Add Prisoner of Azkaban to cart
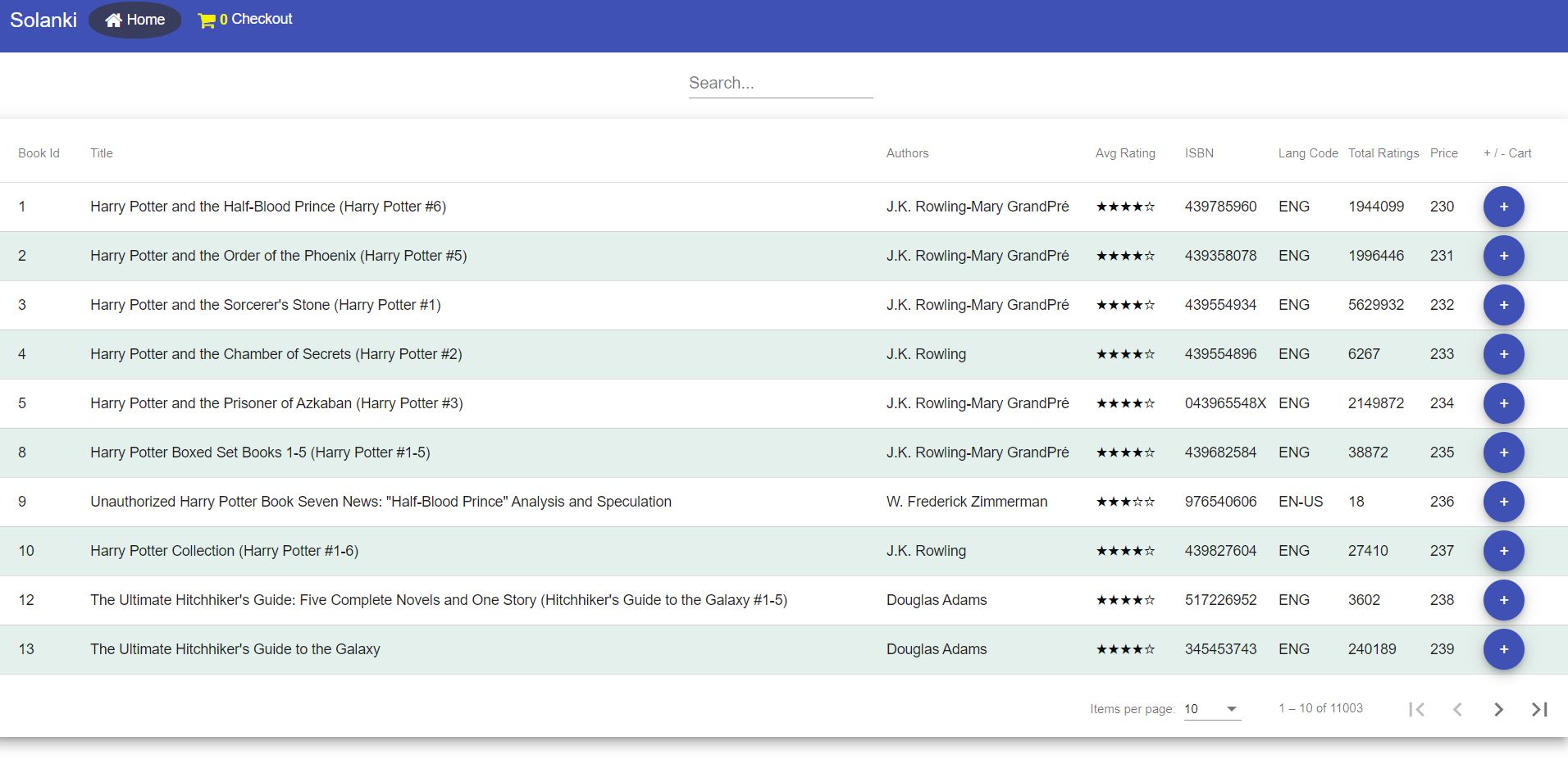This screenshot has width=1568, height=764. pos(1503,403)
